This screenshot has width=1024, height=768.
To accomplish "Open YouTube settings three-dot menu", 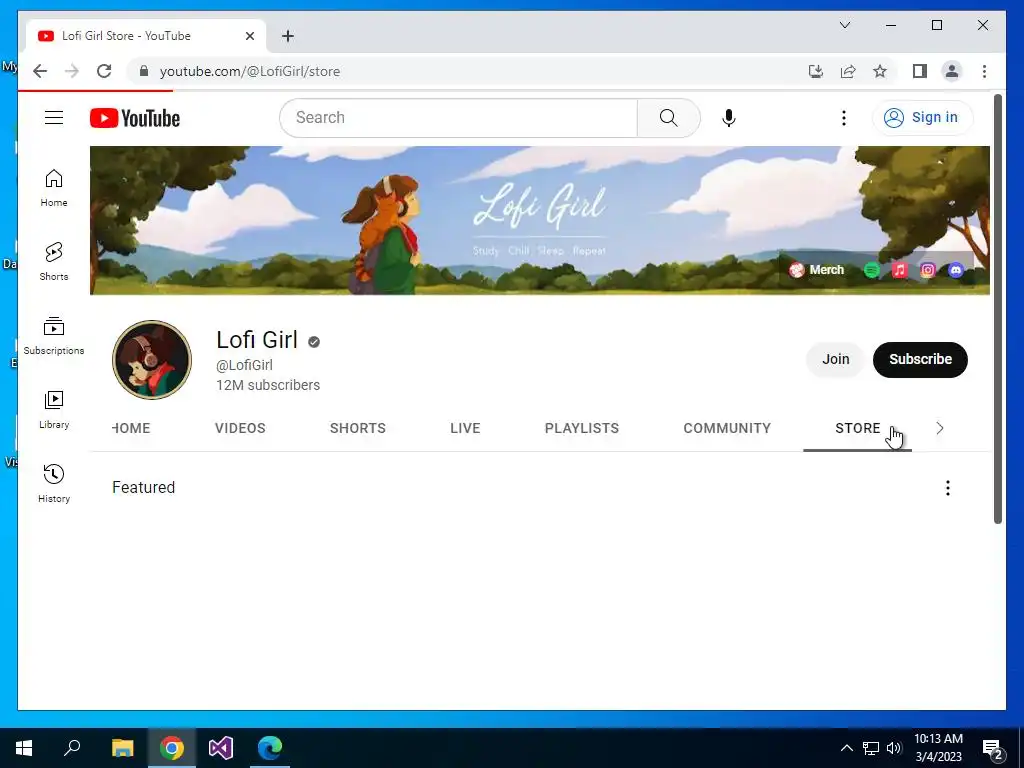I will click(x=844, y=118).
